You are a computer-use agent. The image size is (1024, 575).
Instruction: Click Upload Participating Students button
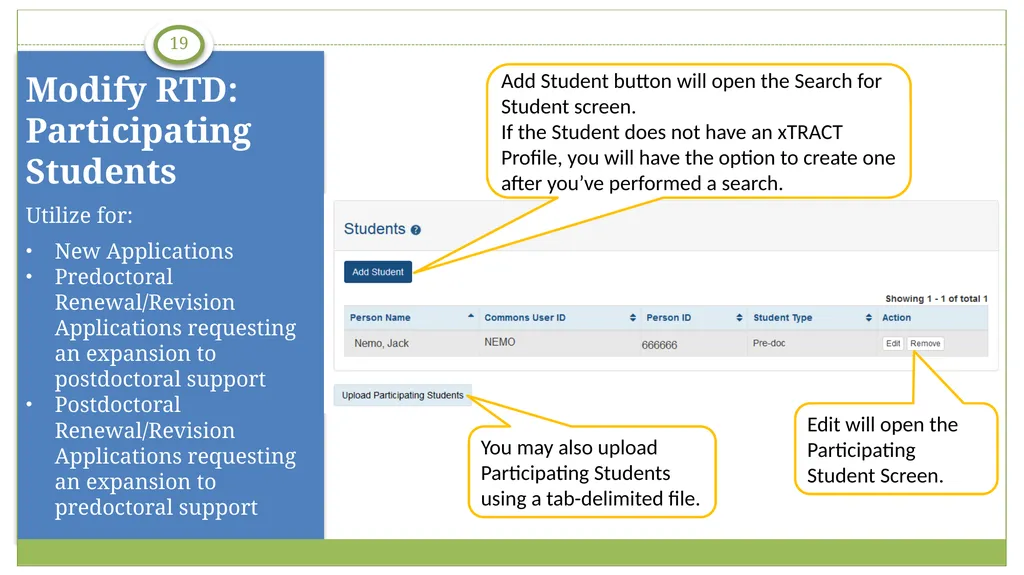402,395
